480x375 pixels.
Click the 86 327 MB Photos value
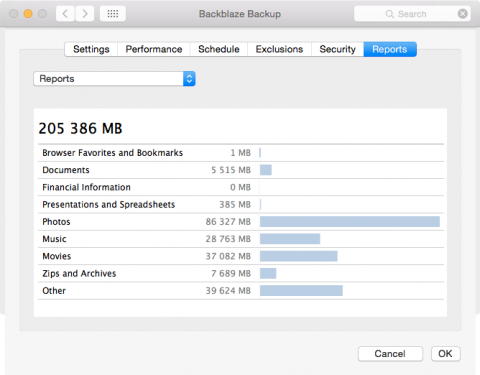coord(228,222)
